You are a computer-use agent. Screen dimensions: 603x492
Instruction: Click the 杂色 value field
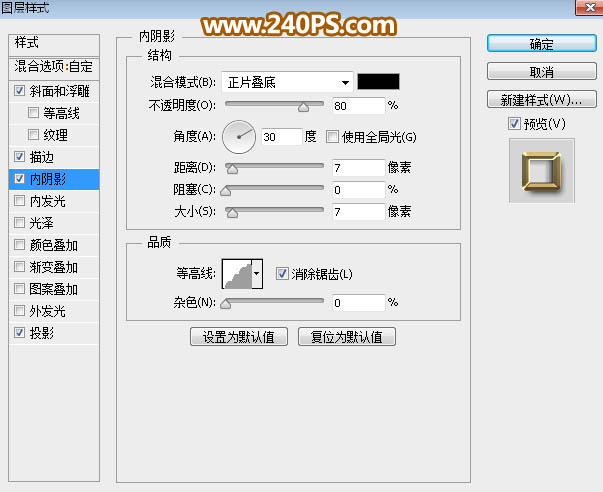(x=358, y=303)
